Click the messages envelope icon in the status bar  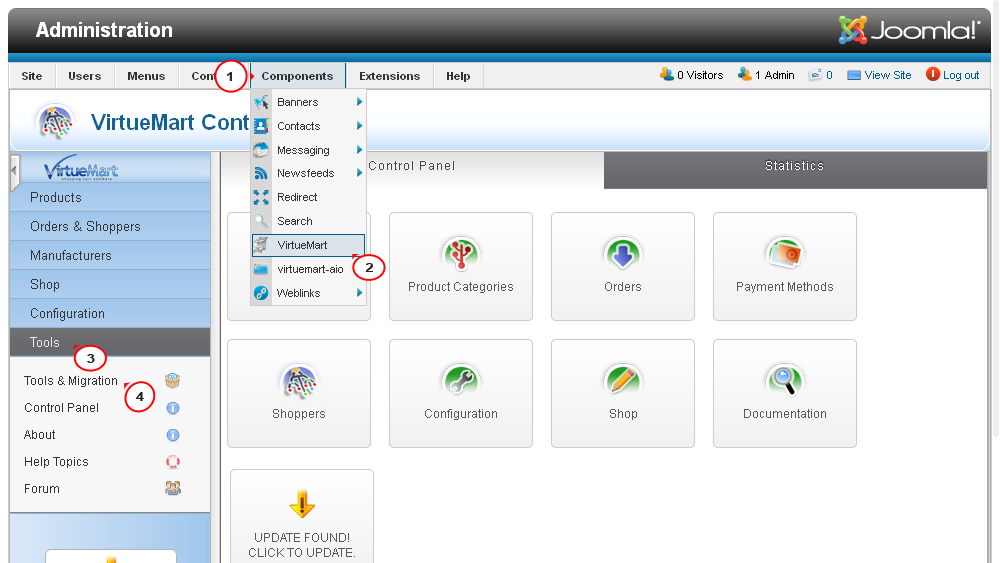coord(815,75)
